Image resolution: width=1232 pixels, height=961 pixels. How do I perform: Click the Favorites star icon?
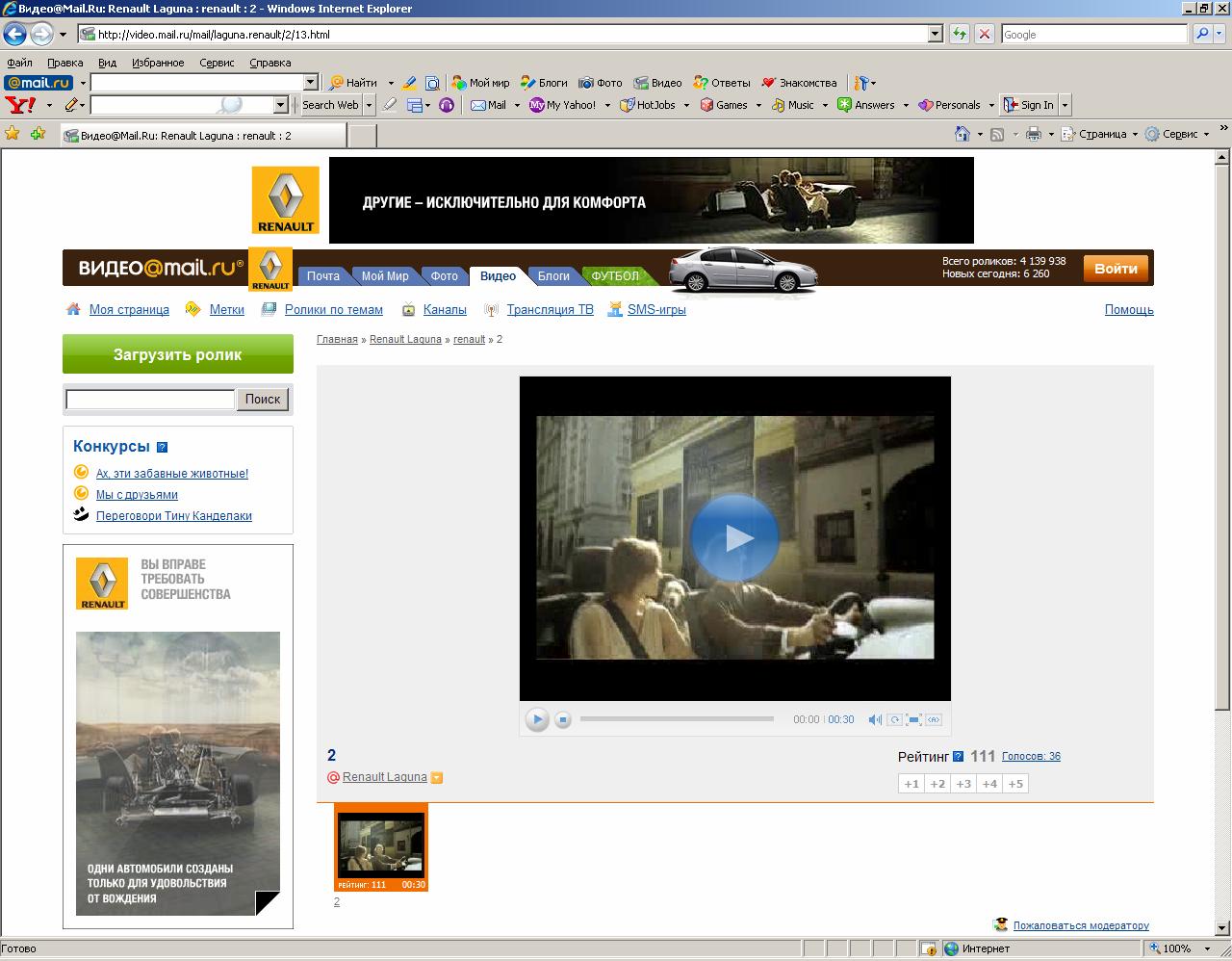tap(13, 135)
